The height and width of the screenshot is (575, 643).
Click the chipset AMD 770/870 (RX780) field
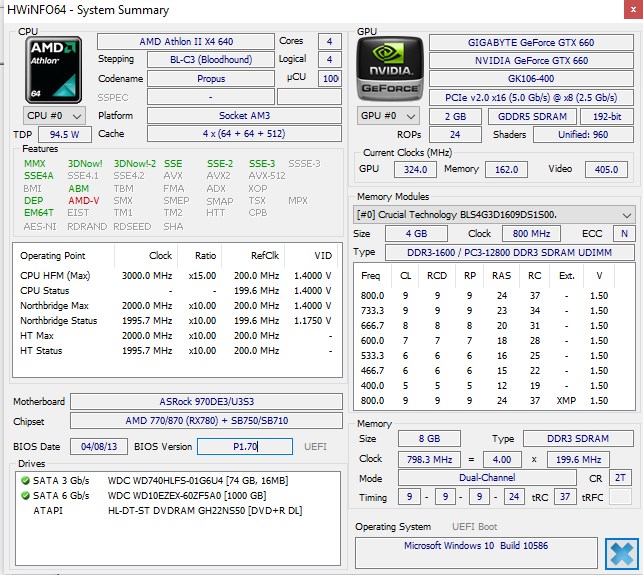tap(206, 421)
